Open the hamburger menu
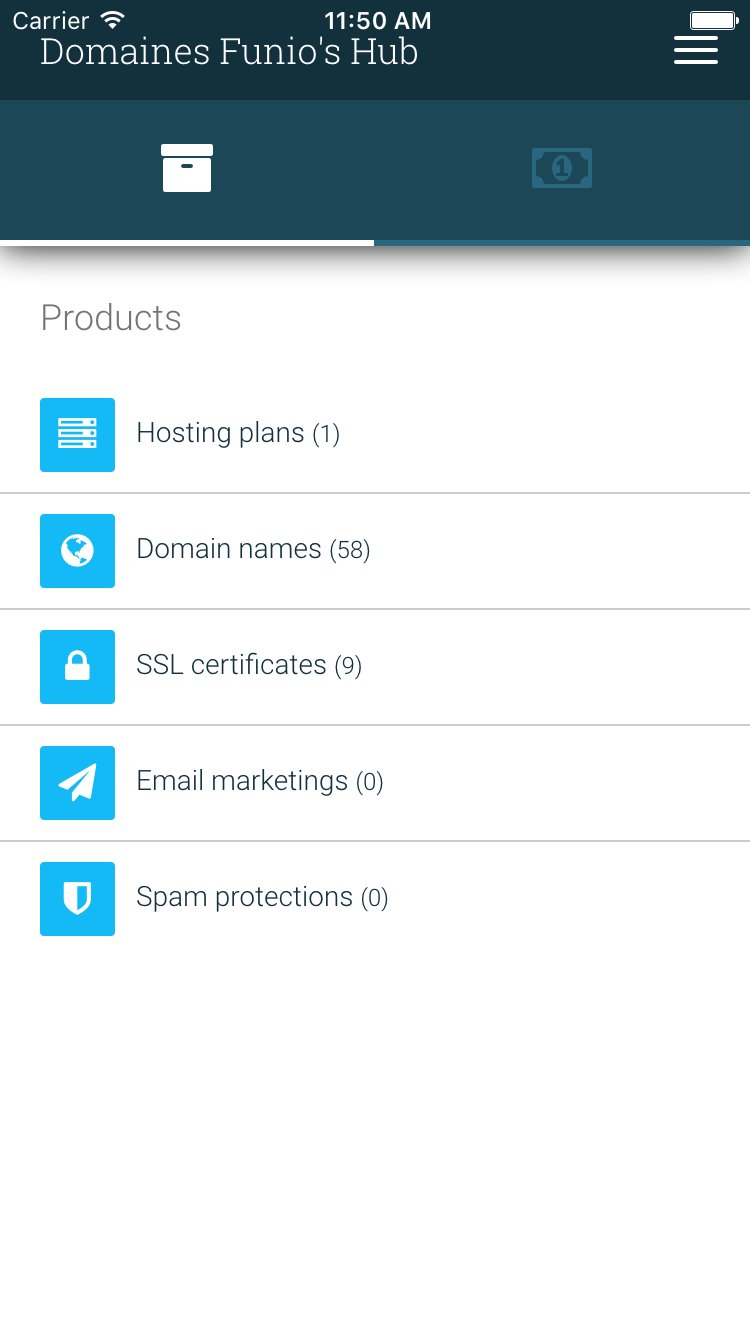The height and width of the screenshot is (1334, 750). pyautogui.click(x=696, y=50)
